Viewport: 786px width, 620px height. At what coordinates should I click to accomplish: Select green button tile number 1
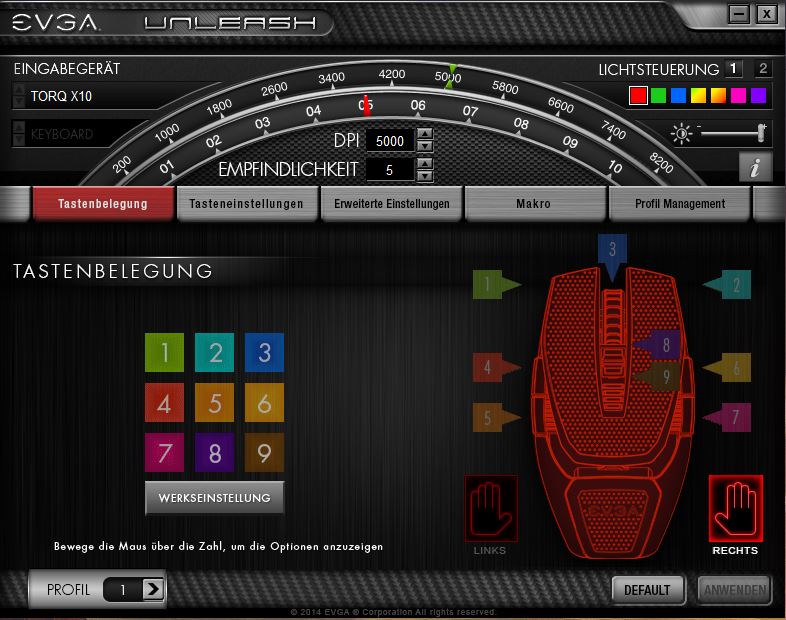pos(164,352)
